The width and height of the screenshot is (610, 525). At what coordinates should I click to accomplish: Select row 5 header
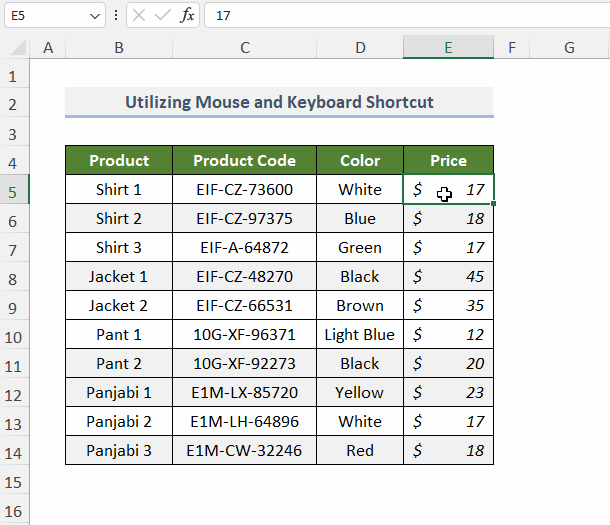coord(14,190)
